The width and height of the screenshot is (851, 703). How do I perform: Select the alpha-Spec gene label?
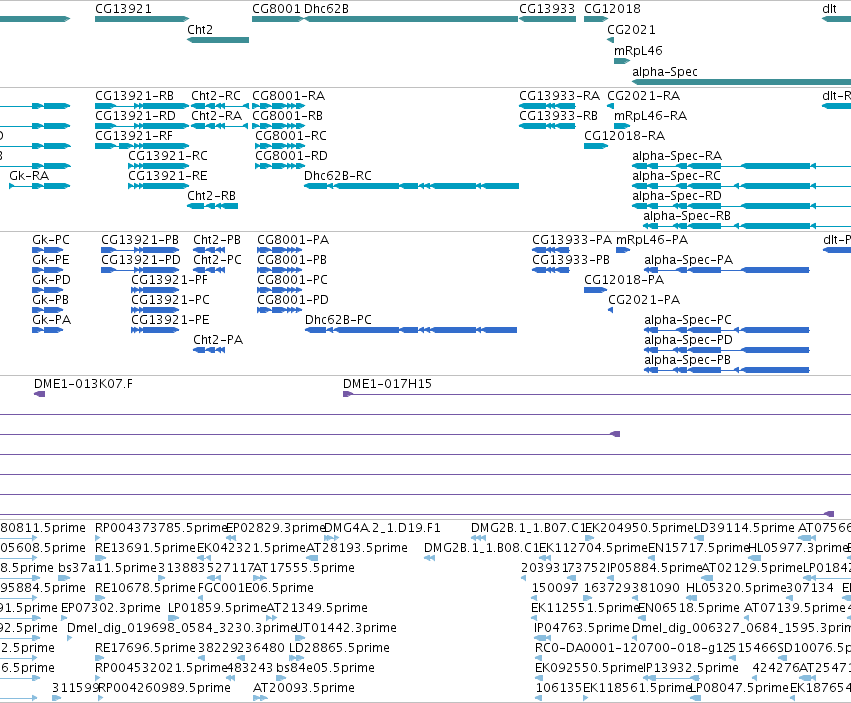(x=665, y=72)
